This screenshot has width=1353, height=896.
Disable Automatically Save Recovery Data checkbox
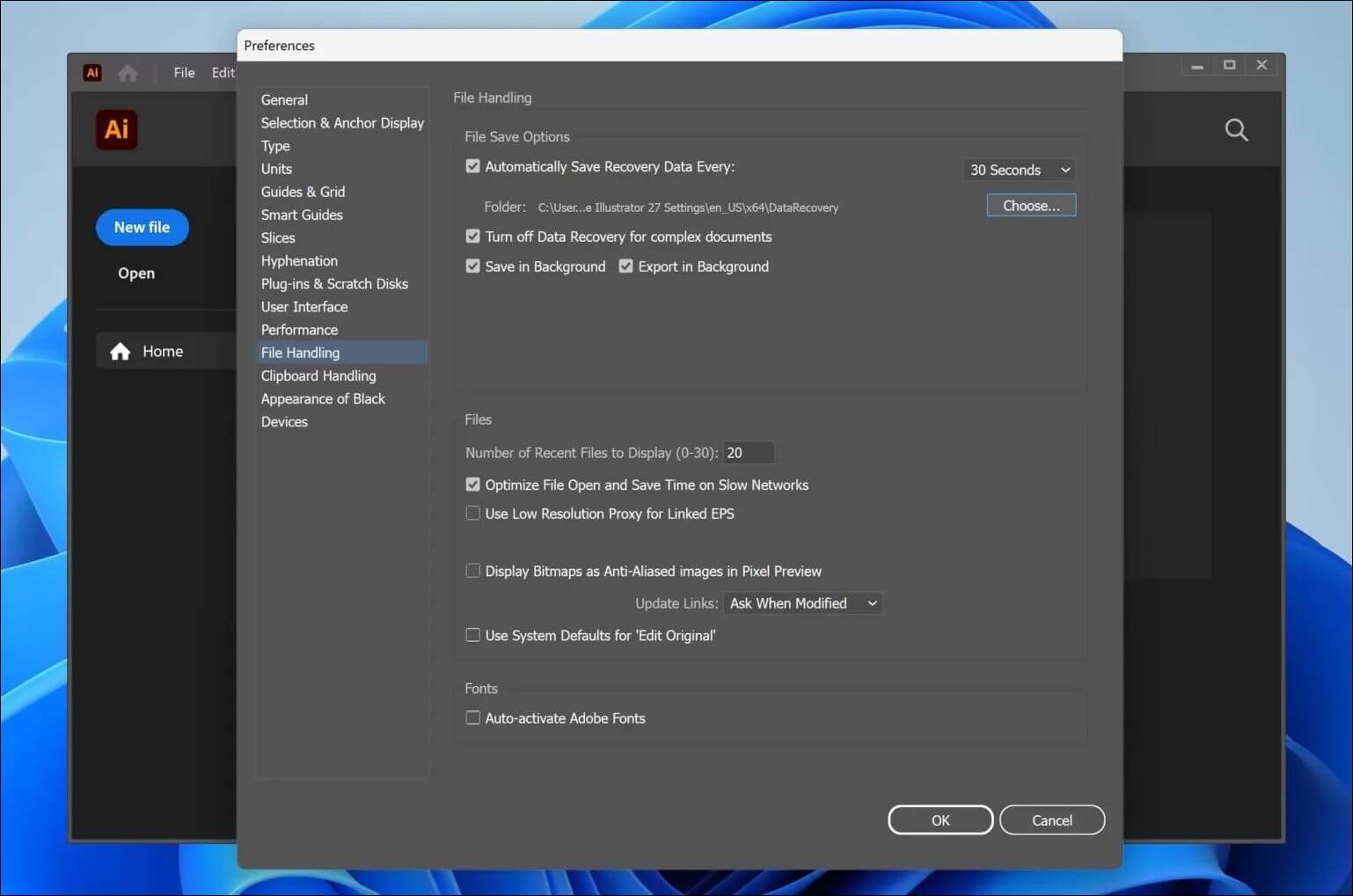pyautogui.click(x=473, y=166)
